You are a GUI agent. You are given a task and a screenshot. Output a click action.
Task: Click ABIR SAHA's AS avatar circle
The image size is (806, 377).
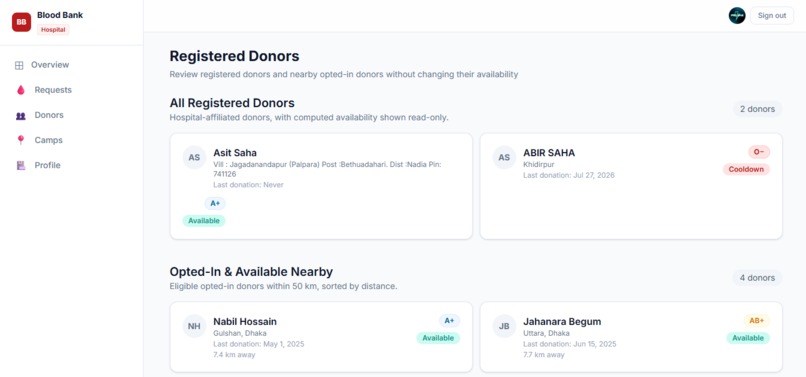tap(504, 157)
